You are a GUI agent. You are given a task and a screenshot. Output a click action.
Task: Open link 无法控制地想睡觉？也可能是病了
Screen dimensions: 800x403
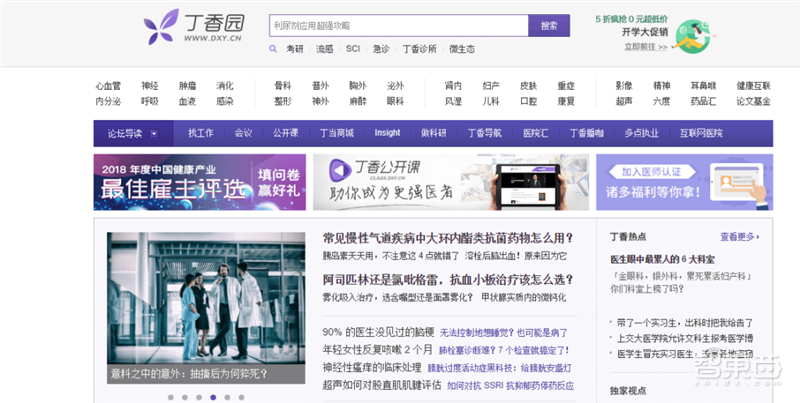point(504,333)
